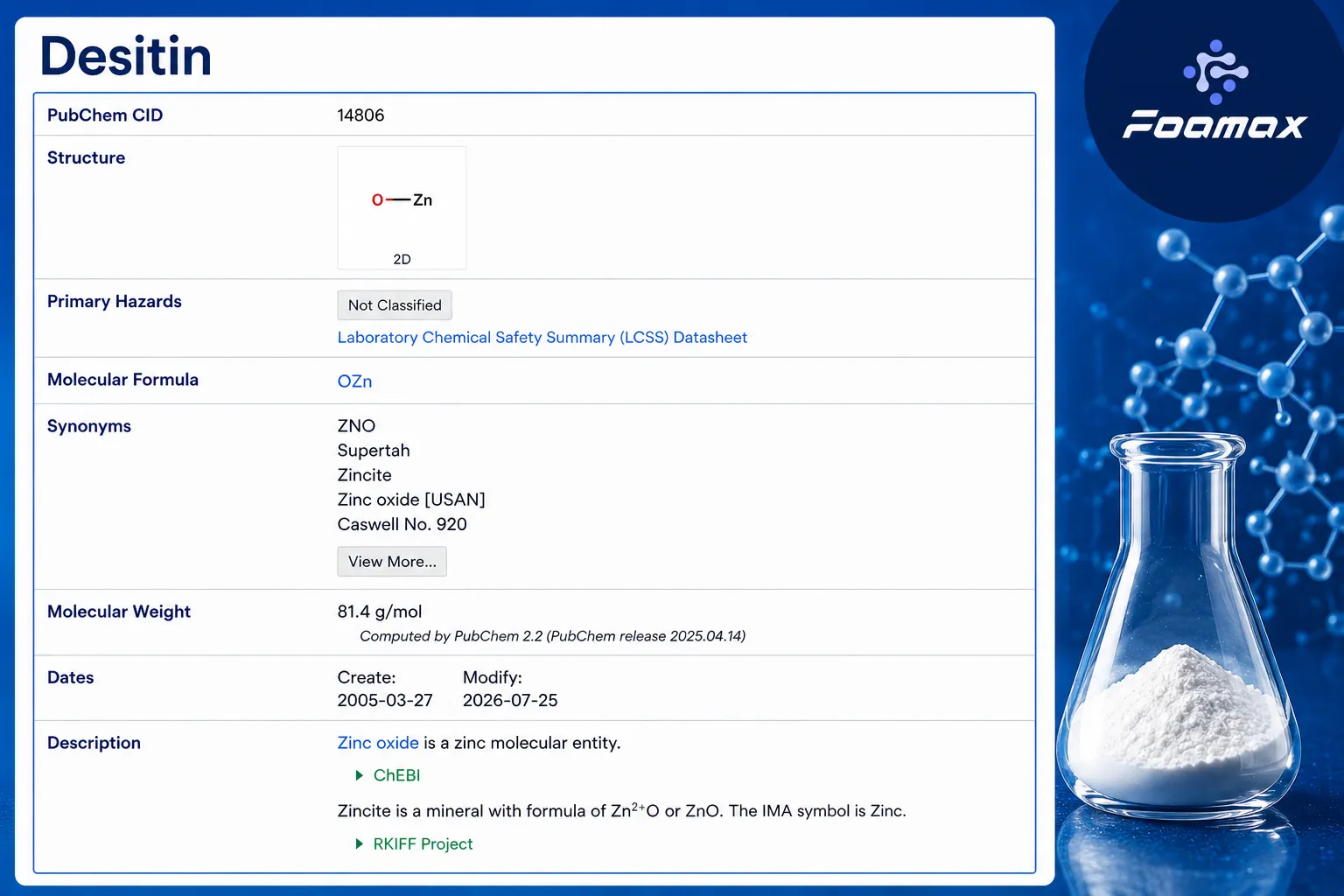This screenshot has width=1344, height=896.
Task: Select the synonym Zinc oxide [USAN]
Action: pyautogui.click(x=411, y=500)
